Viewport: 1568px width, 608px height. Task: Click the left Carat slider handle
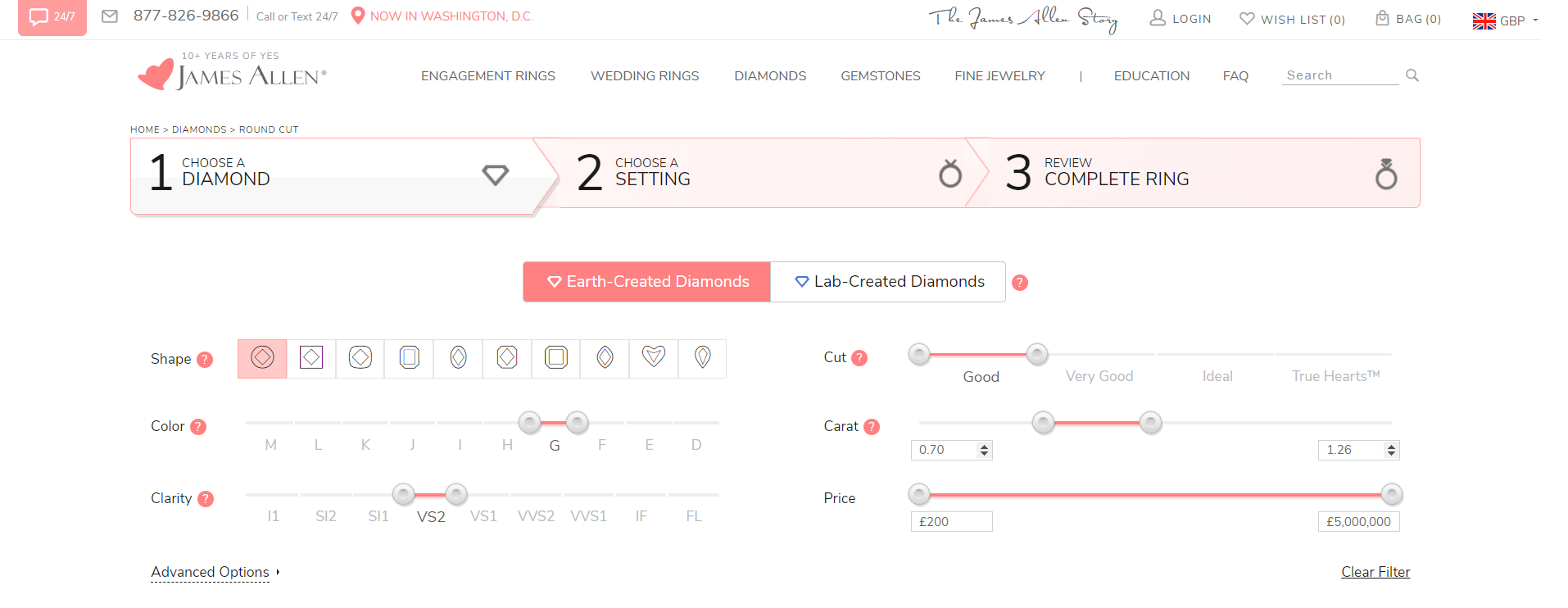click(x=1043, y=423)
